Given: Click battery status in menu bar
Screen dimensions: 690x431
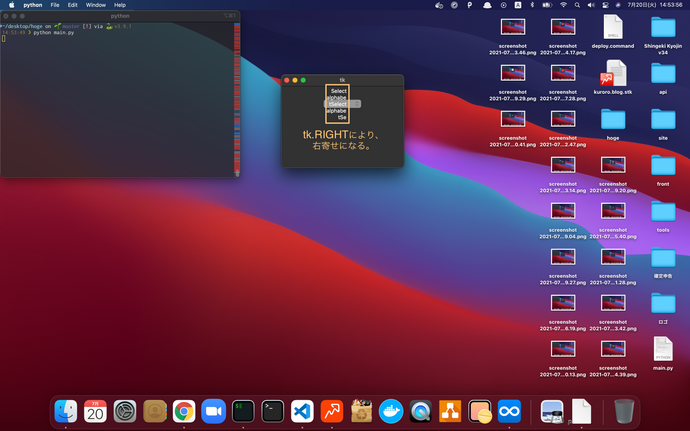Looking at the screenshot, I should [x=547, y=5].
